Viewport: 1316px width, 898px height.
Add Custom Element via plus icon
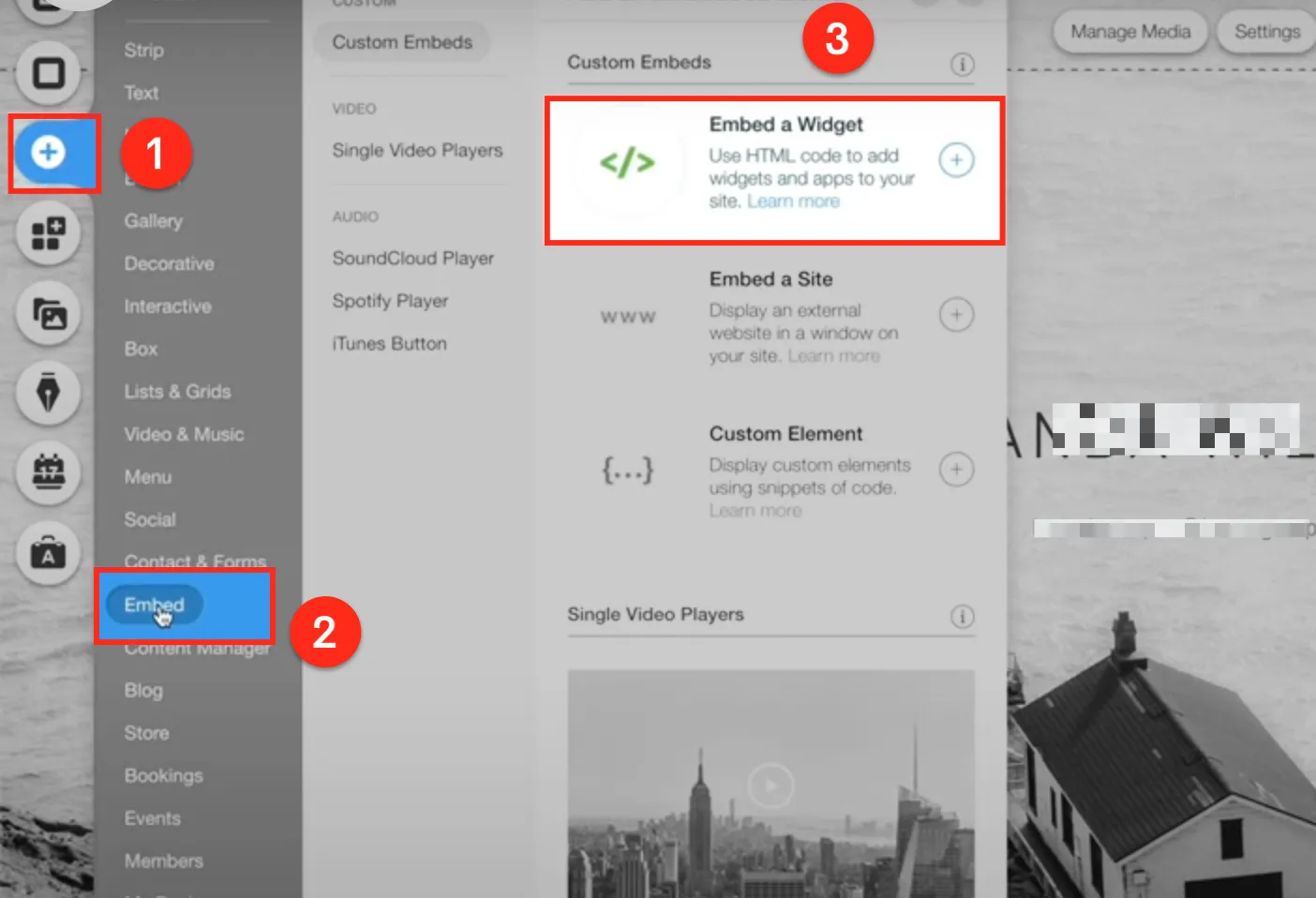(x=956, y=470)
